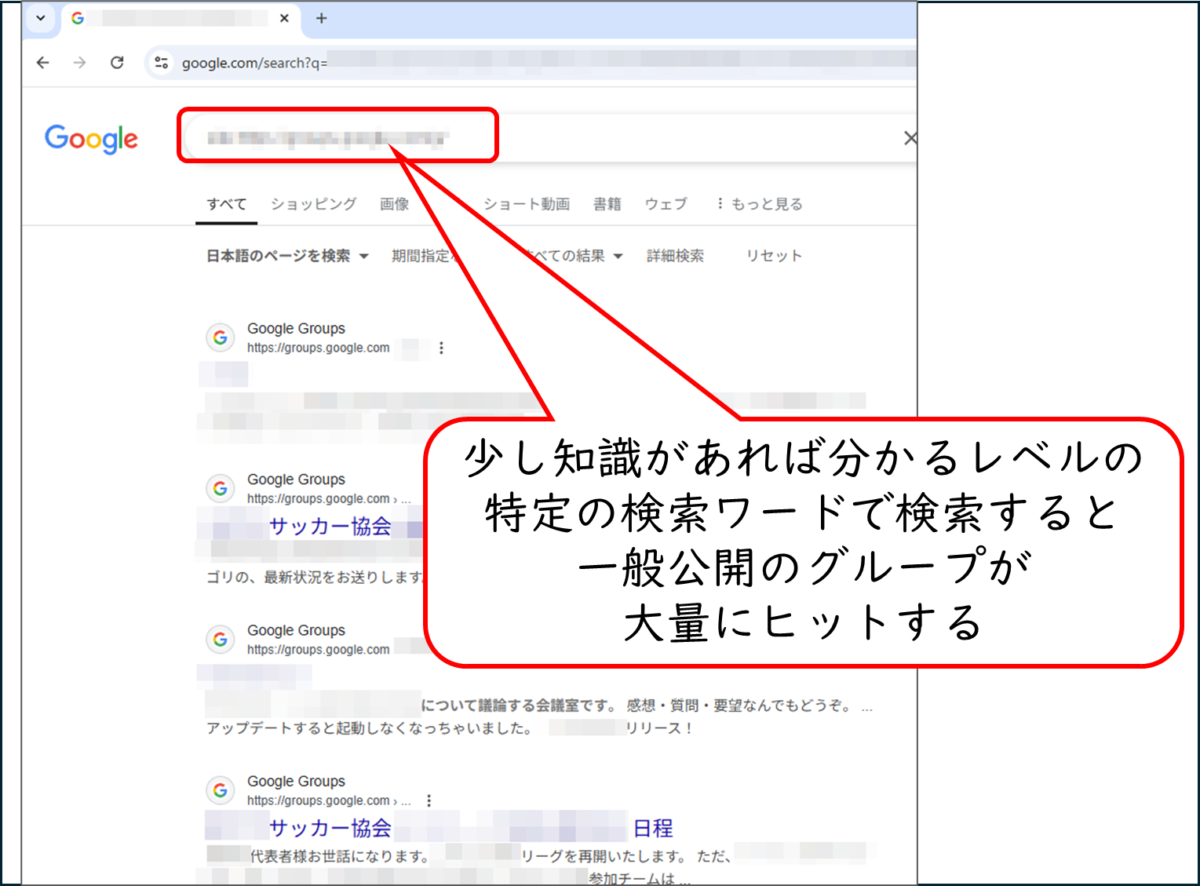Select the すべて results tab
This screenshot has width=1200, height=886.
click(226, 204)
